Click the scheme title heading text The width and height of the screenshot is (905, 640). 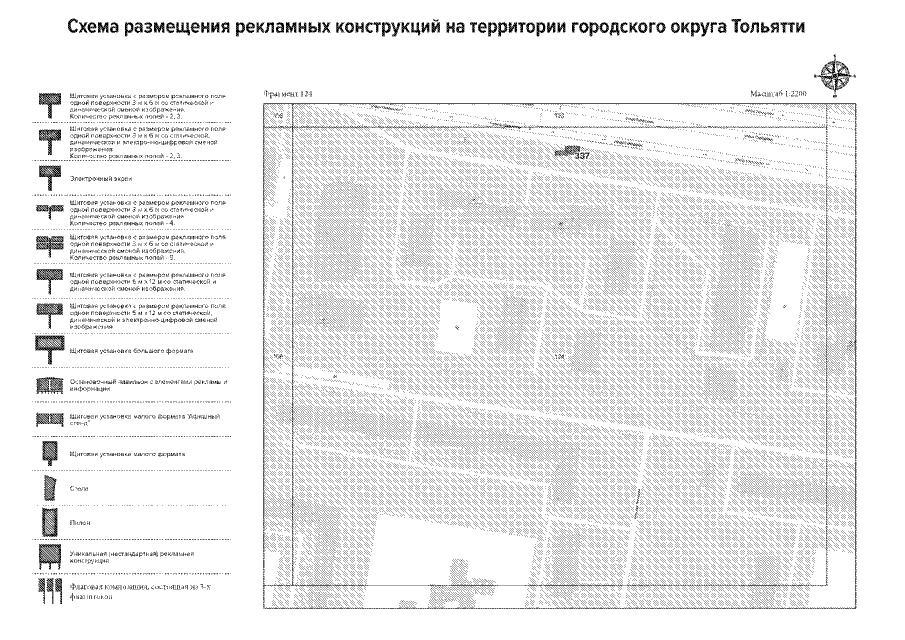click(x=452, y=28)
